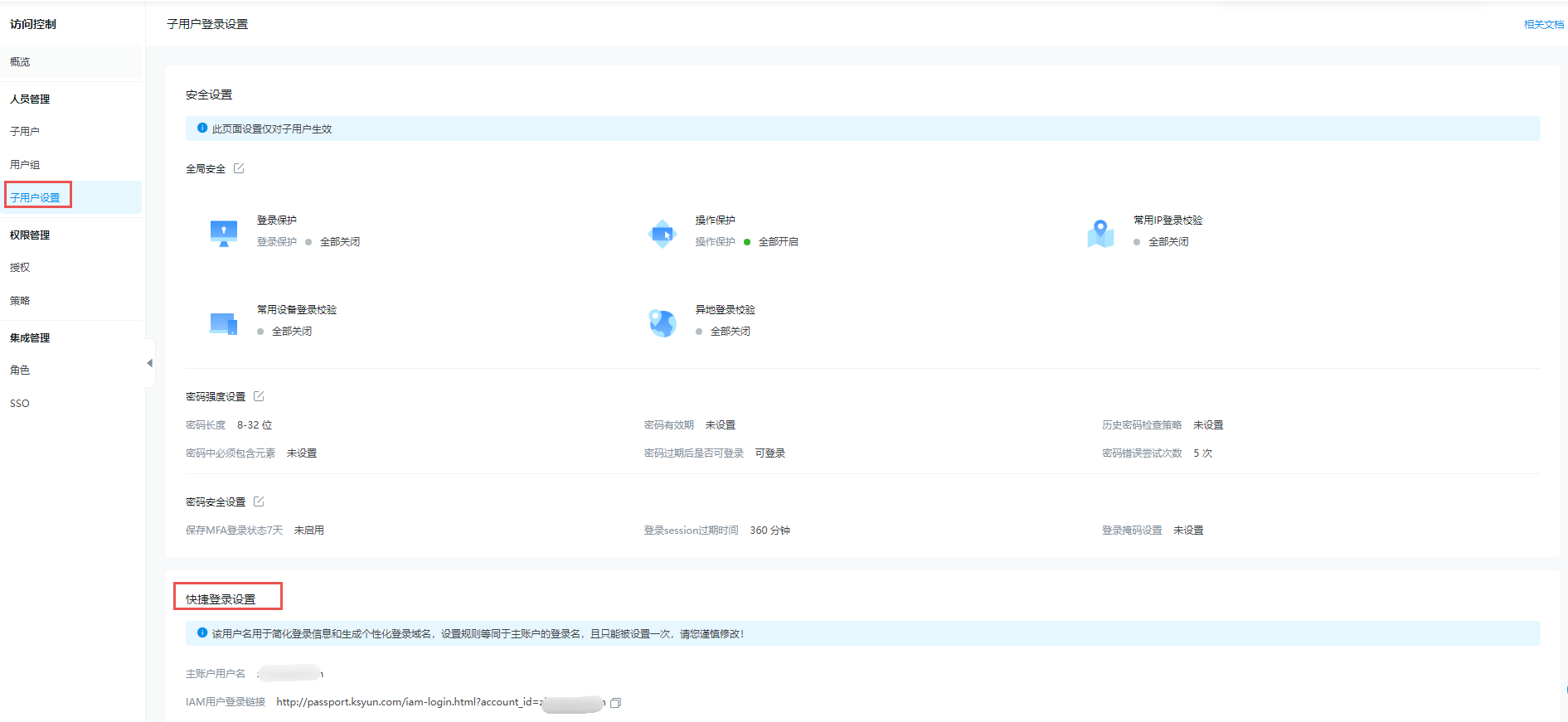
Task: Click the 访问控制 sidebar title
Action: [x=33, y=24]
